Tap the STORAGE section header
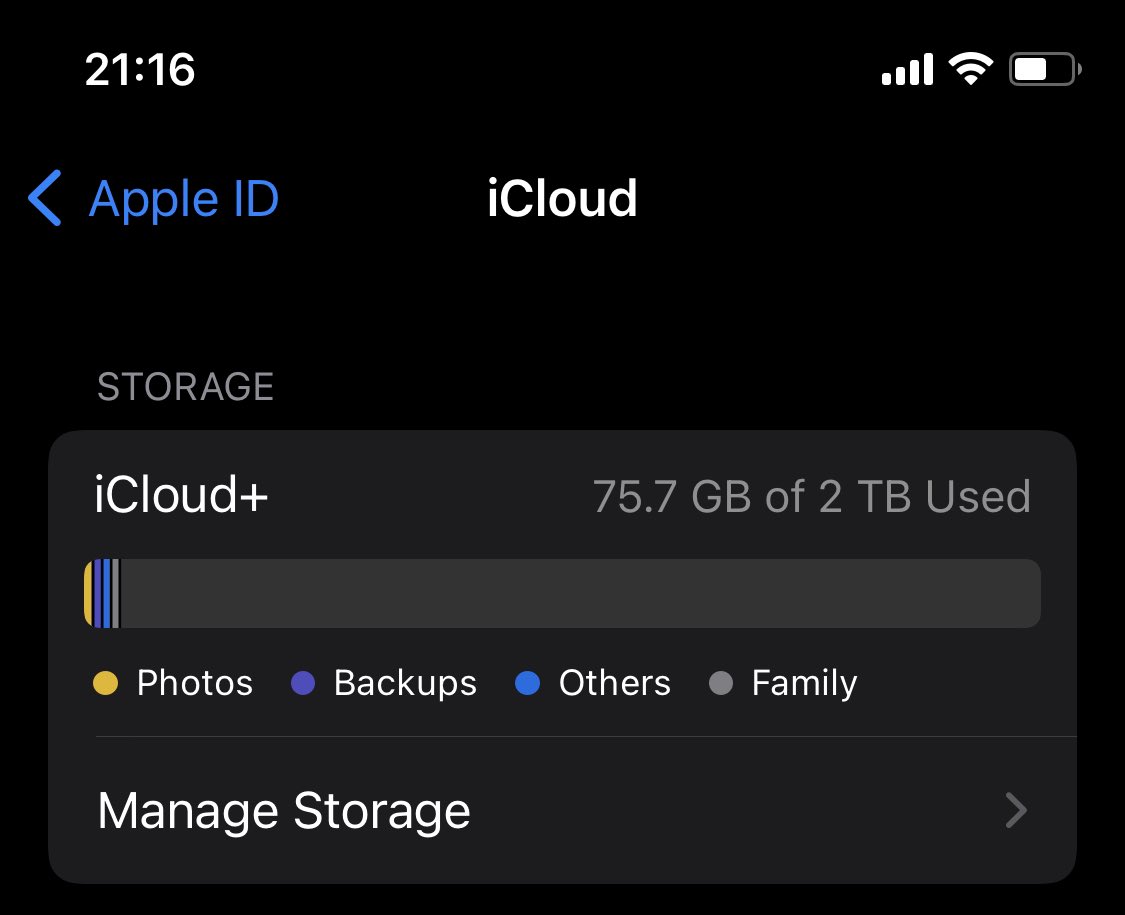The height and width of the screenshot is (915, 1125). coord(186,387)
